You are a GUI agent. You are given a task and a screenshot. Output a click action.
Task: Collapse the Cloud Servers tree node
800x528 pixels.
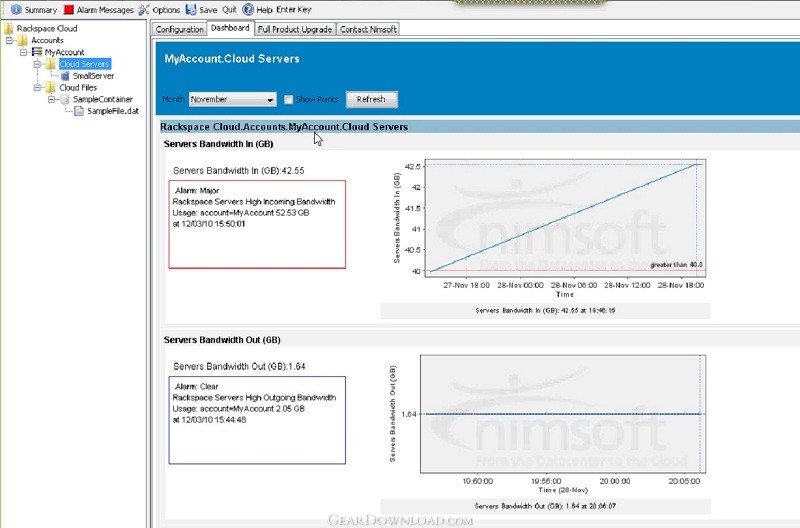tap(36, 64)
